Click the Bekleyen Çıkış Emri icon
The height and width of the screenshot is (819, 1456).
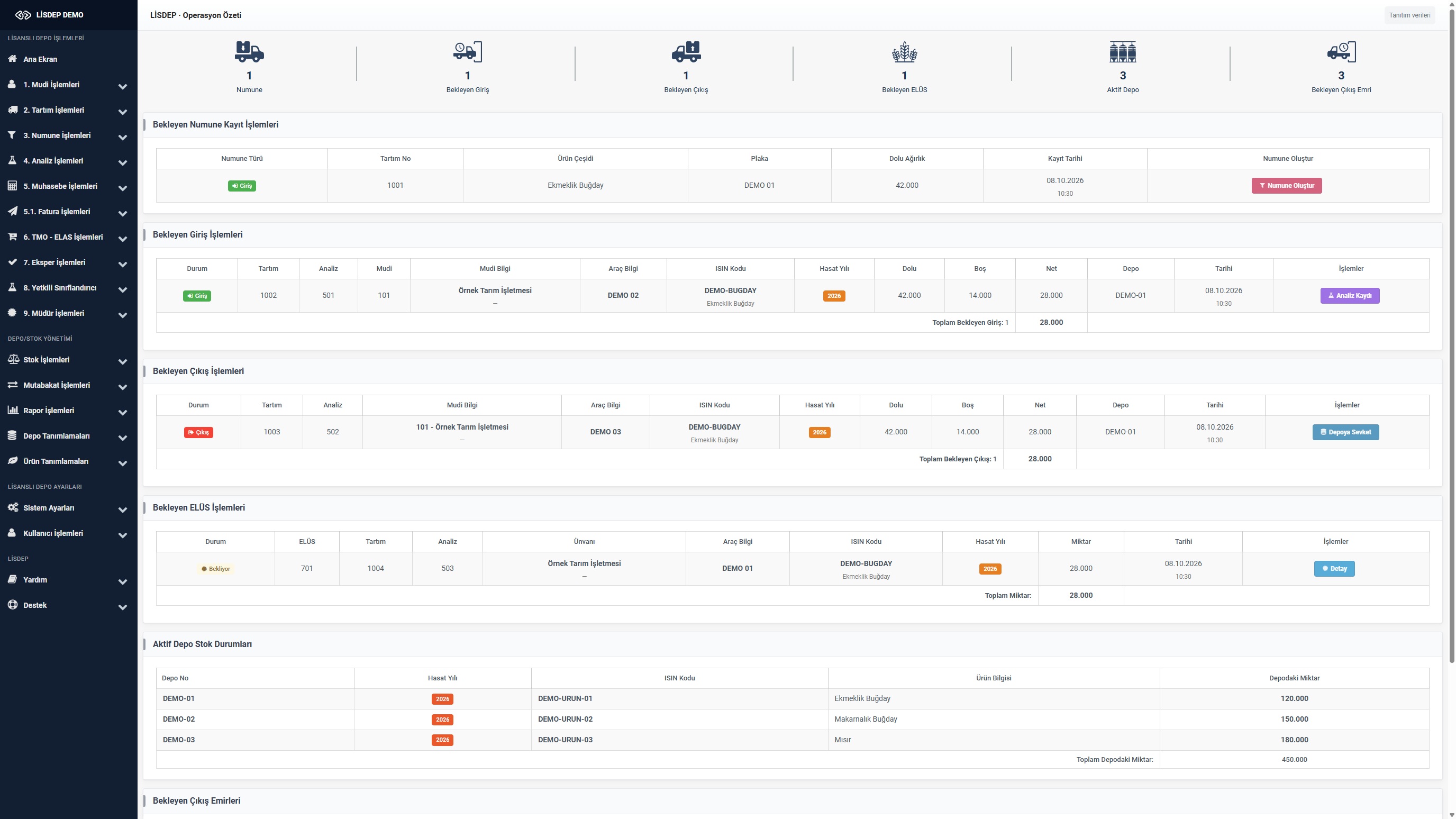pyautogui.click(x=1341, y=51)
